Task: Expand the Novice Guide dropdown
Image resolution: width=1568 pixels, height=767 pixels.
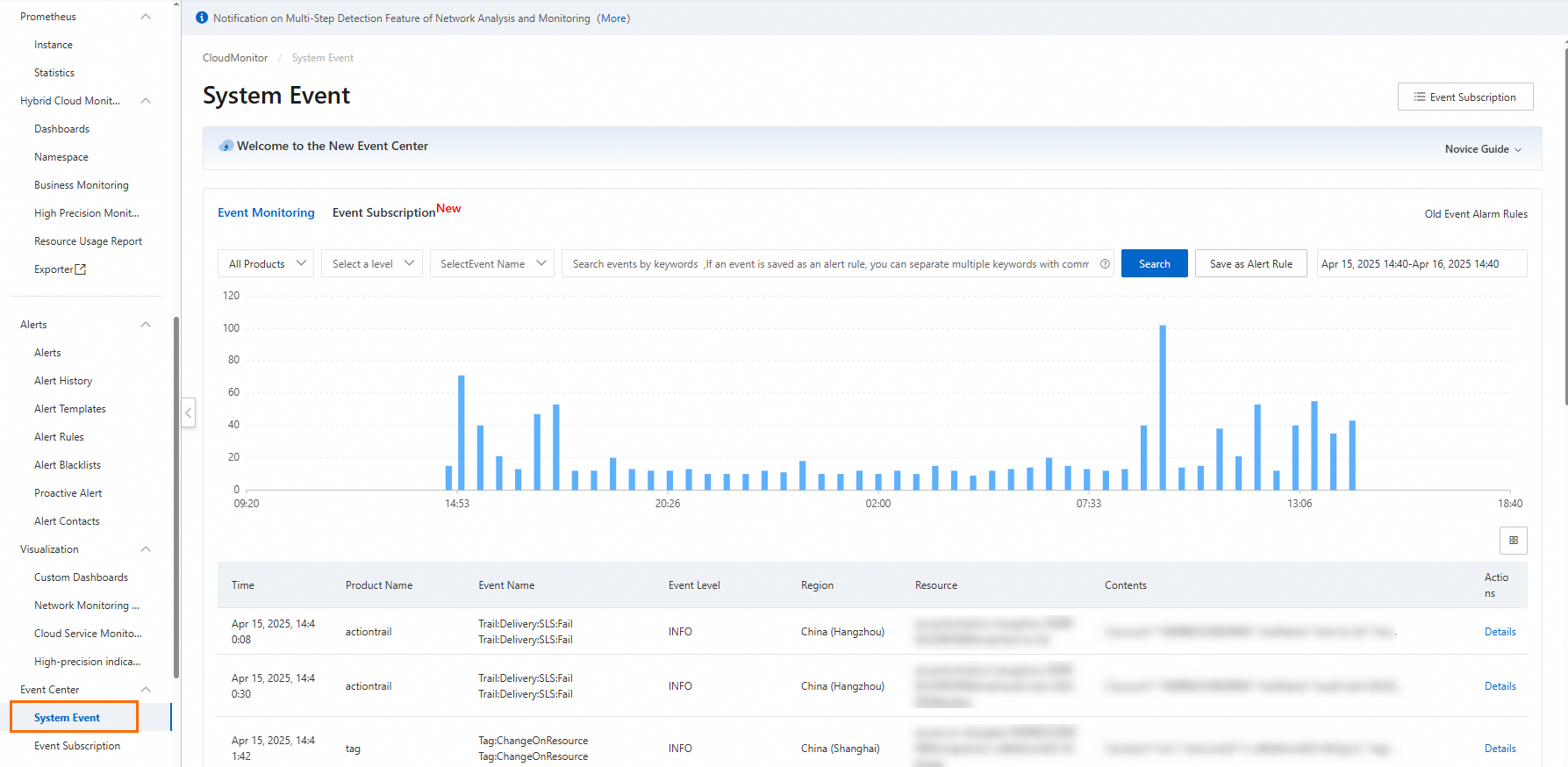Action: [x=1483, y=149]
